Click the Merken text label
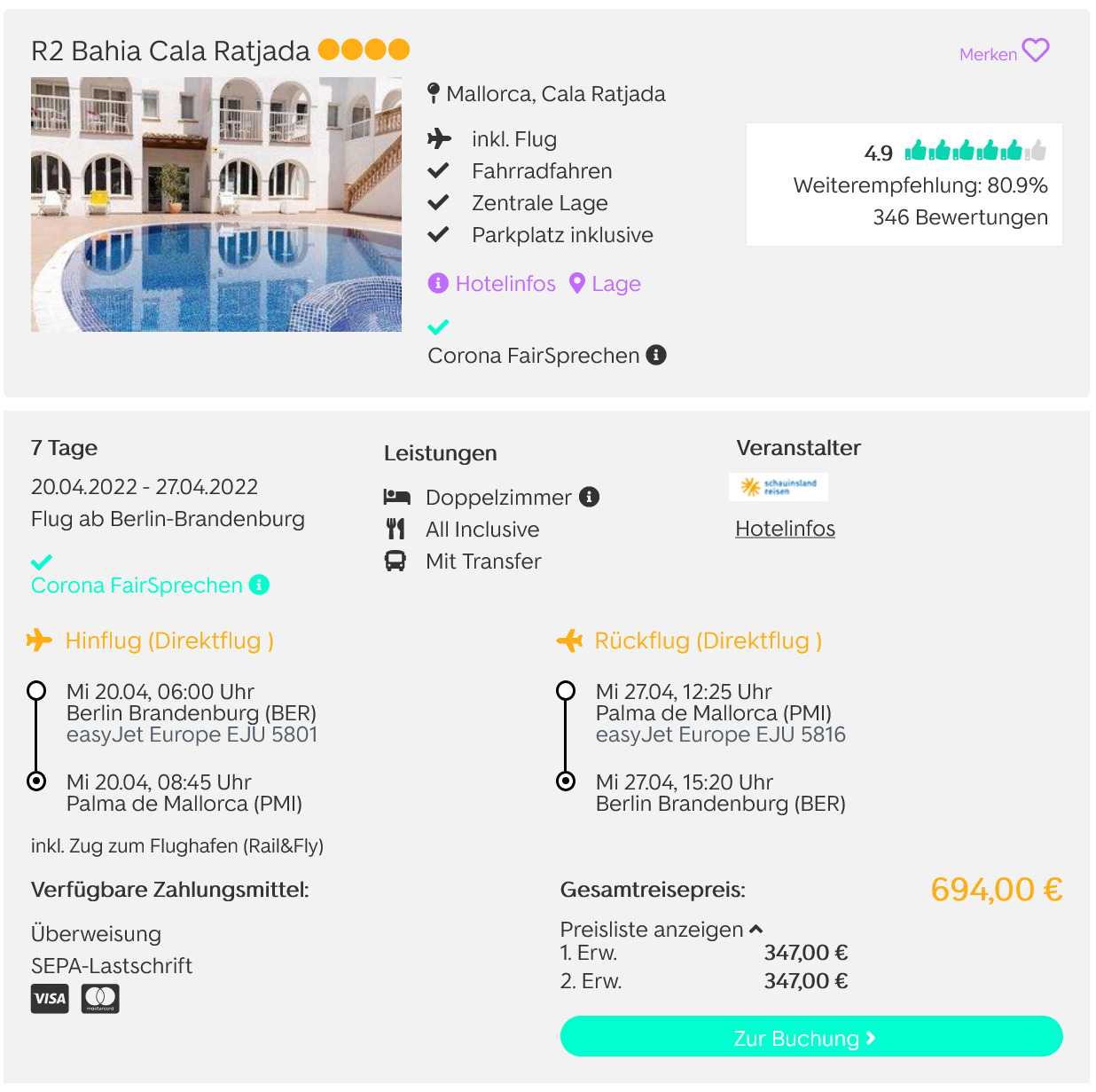 point(988,54)
